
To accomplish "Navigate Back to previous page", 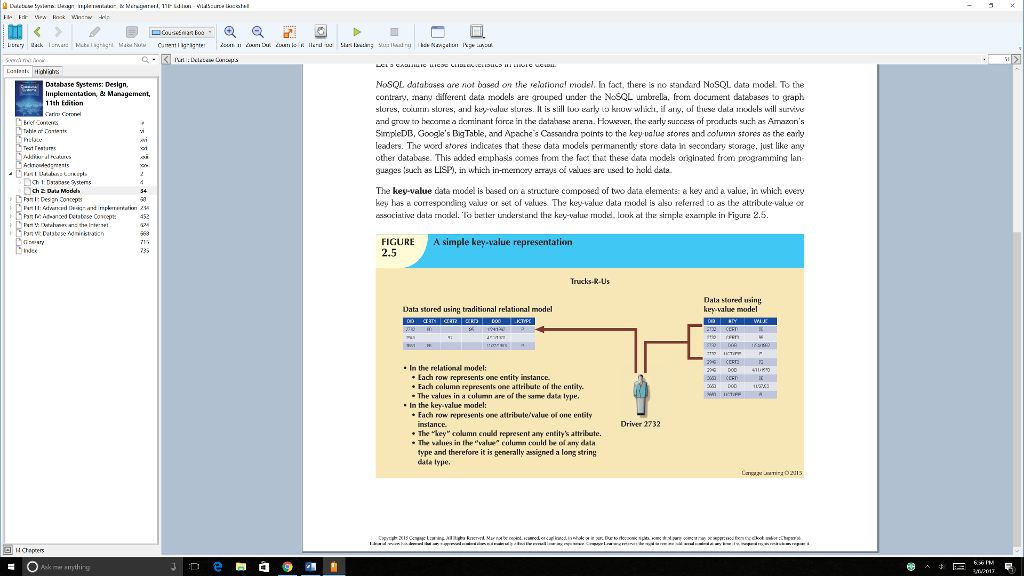I will (37, 32).
